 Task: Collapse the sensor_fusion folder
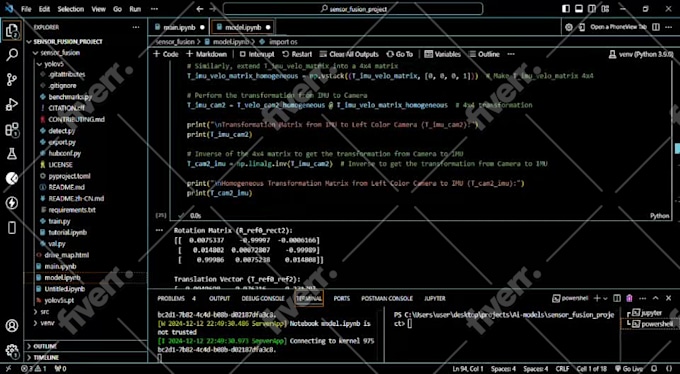point(60,53)
